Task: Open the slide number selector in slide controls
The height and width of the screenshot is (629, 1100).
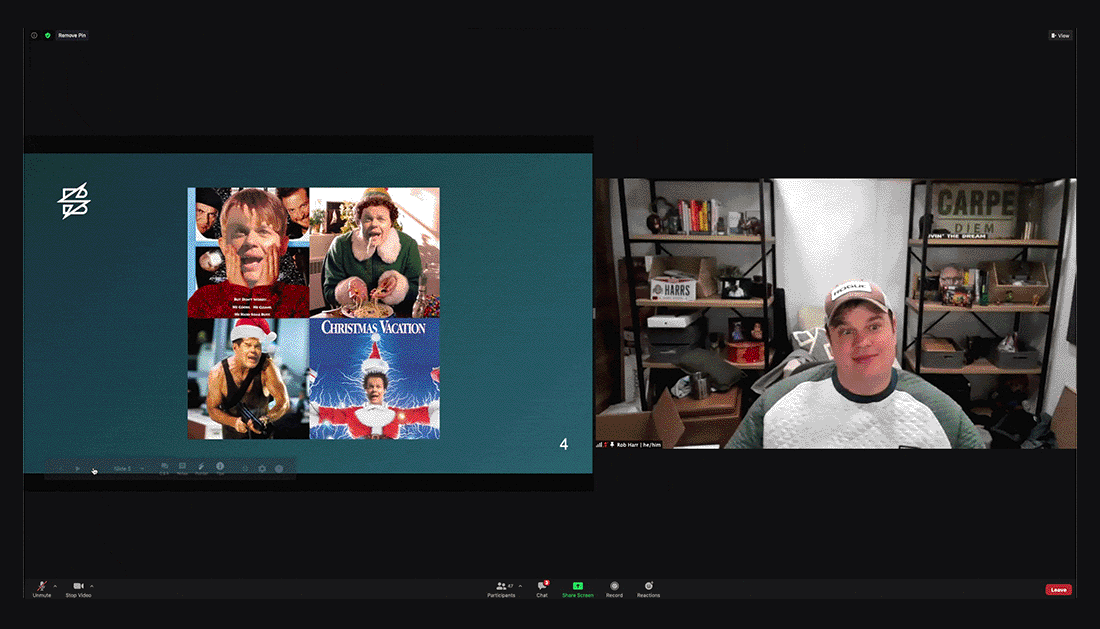Action: point(128,468)
